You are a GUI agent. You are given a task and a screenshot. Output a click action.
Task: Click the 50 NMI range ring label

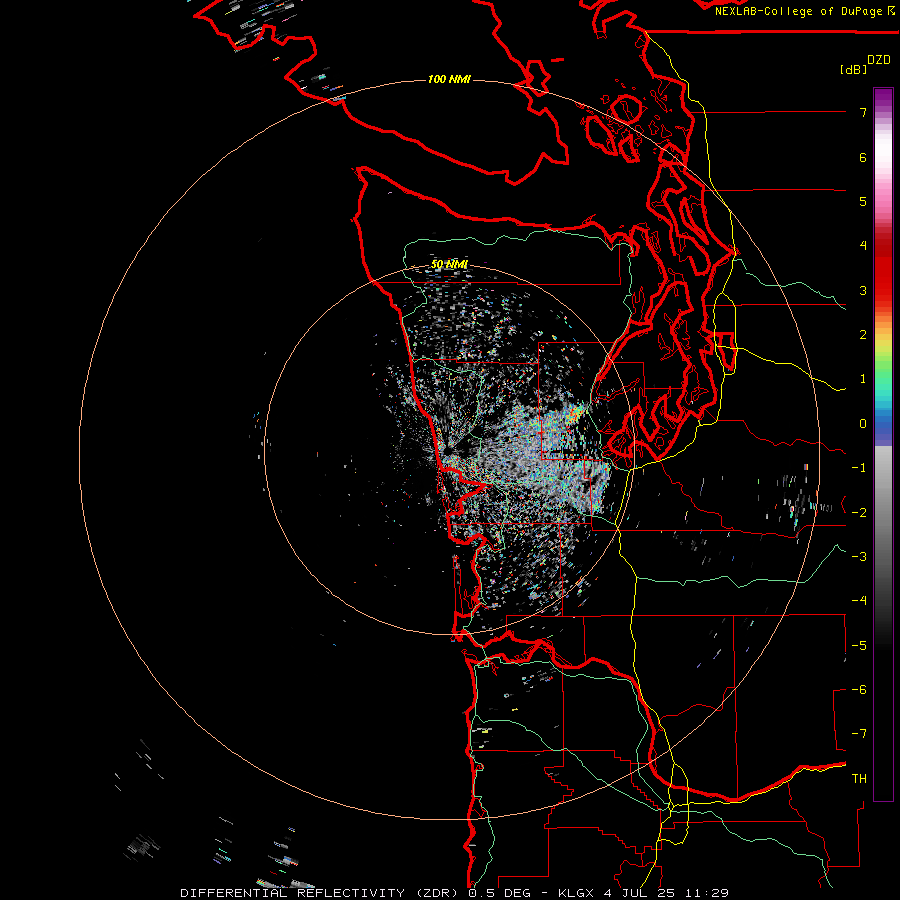(449, 264)
